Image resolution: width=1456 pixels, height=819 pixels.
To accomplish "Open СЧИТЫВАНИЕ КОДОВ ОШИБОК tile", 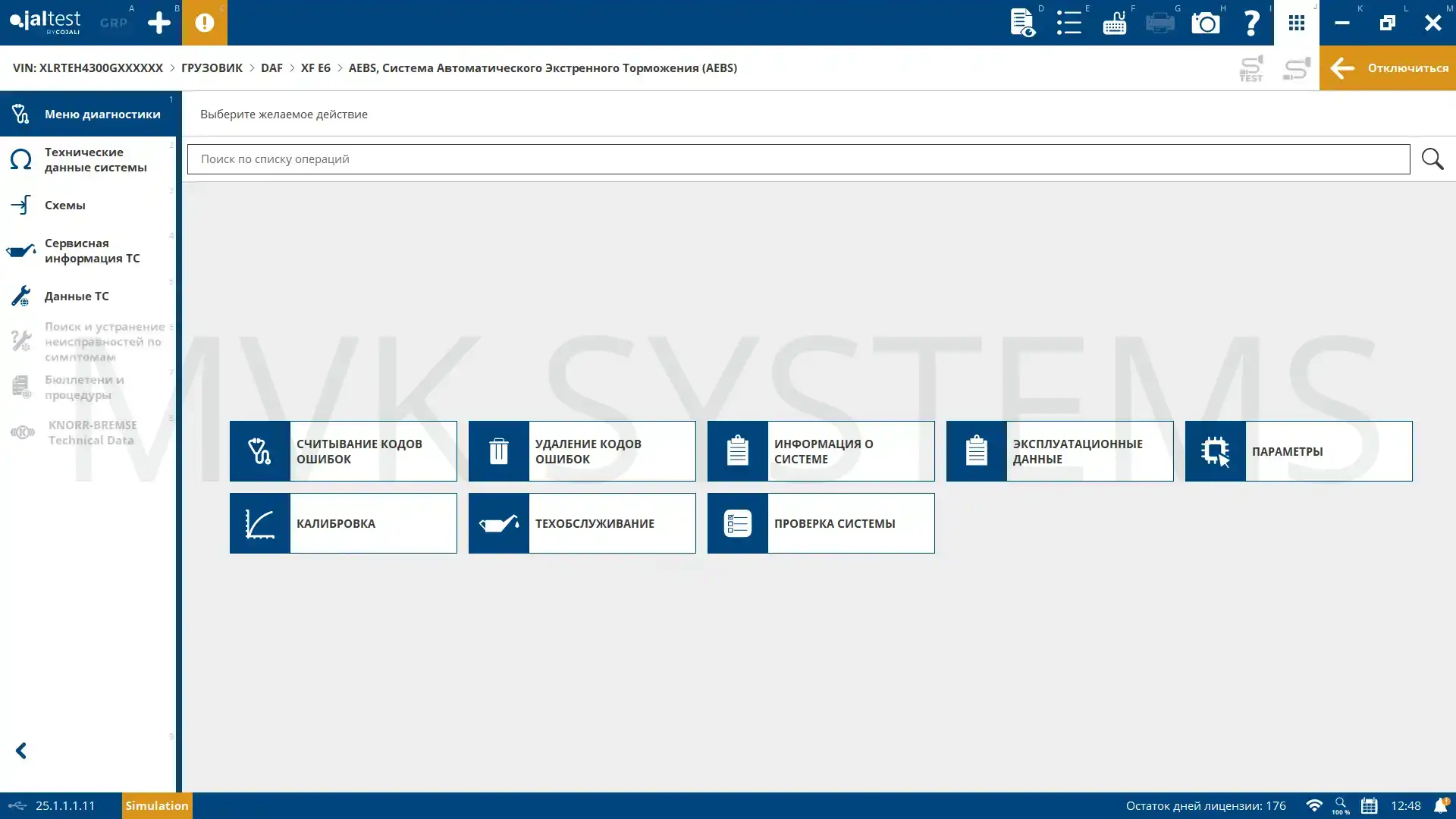I will [x=344, y=451].
